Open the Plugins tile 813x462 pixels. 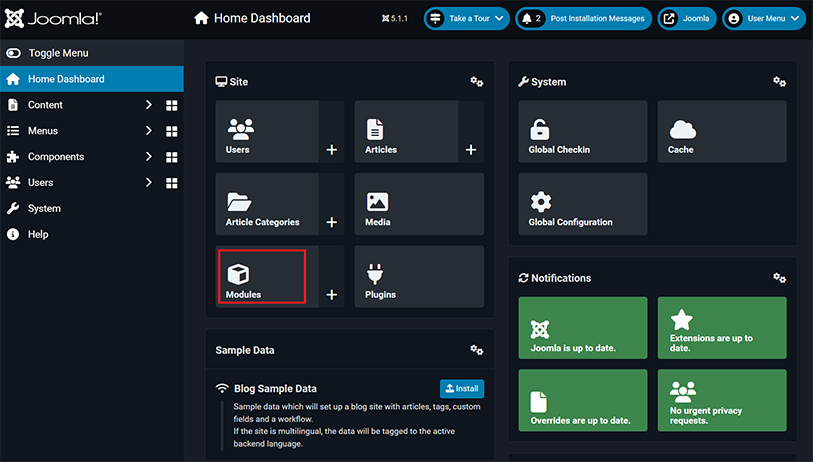(419, 276)
